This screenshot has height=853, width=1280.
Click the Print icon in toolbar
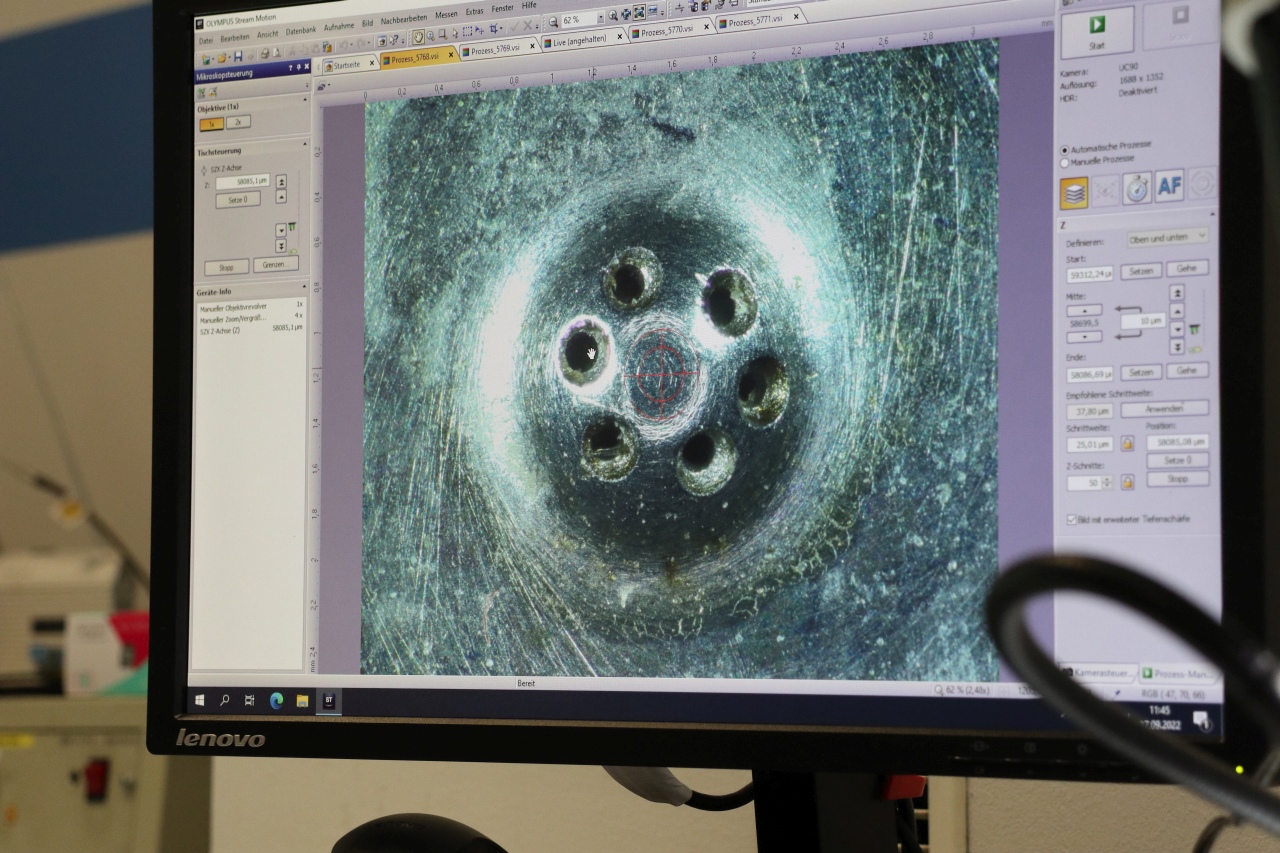(x=264, y=53)
